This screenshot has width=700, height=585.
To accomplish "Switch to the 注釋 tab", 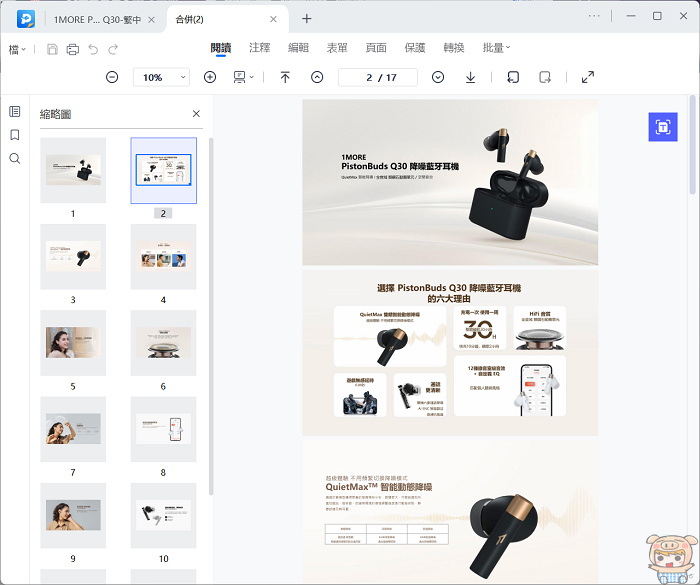I will [259, 48].
